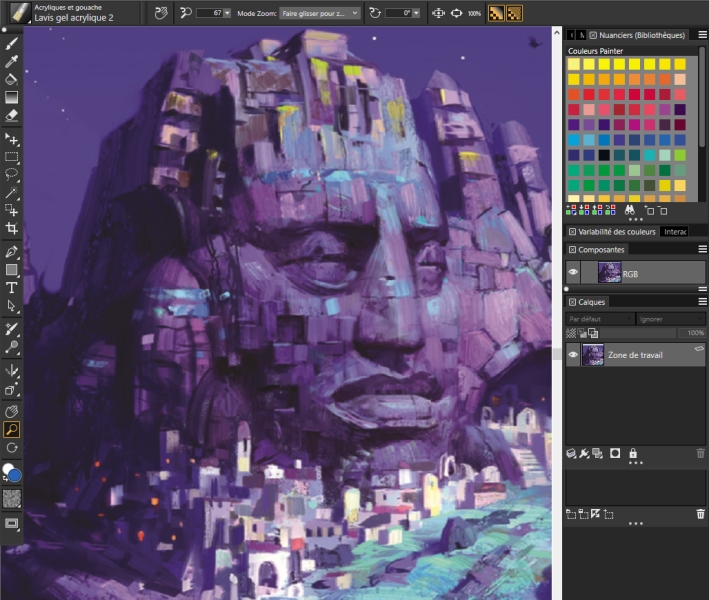Open the Nuanciers panel options menu
Viewport: 709px width, 600px height.
(701, 34)
